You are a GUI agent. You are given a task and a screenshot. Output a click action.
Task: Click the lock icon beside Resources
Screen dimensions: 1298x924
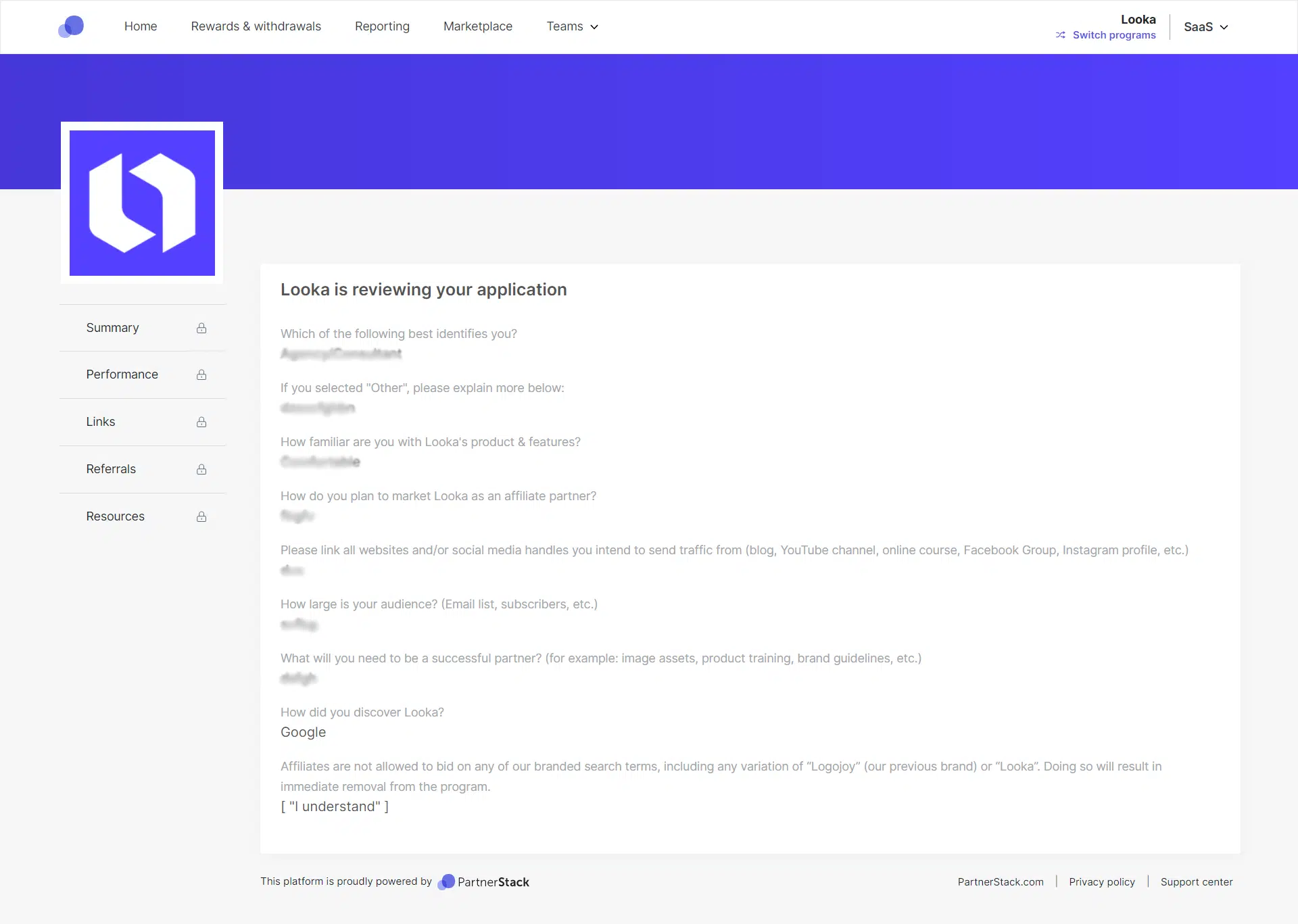(x=201, y=516)
